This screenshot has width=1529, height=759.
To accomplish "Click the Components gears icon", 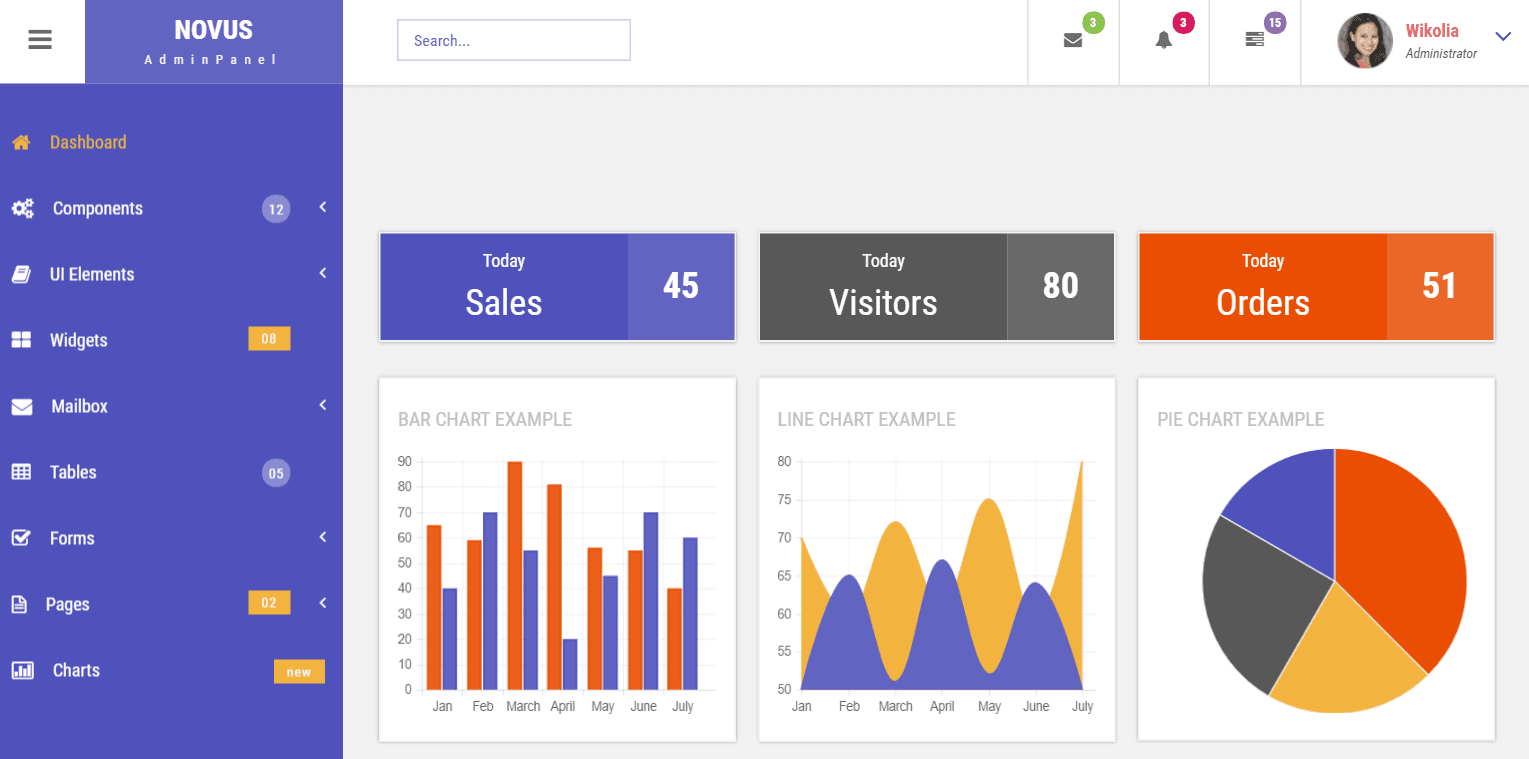I will point(22,209).
